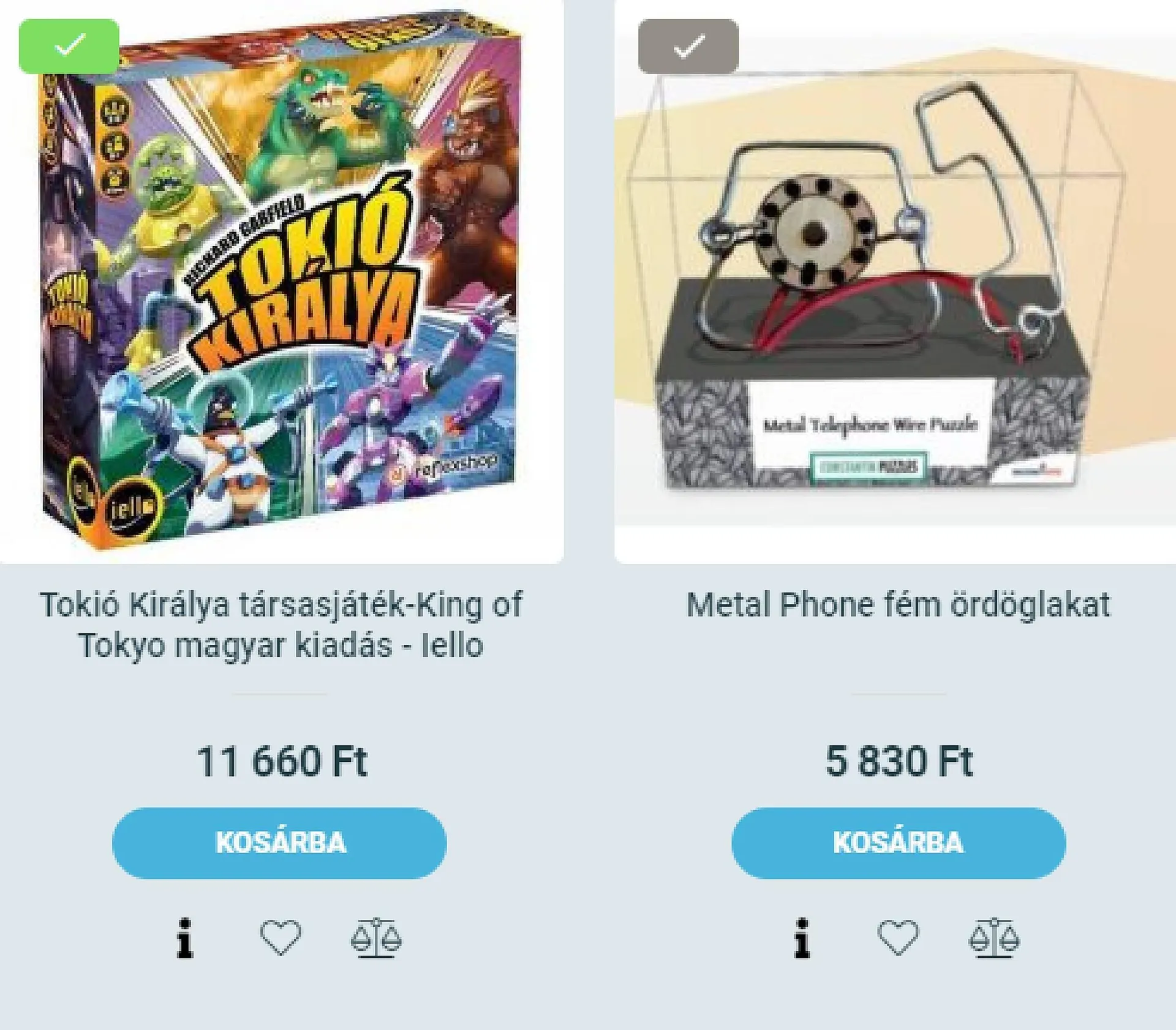1176x1030 pixels.
Task: Click green checkmark badge on Tokió Királya
Action: pyautogui.click(x=69, y=47)
